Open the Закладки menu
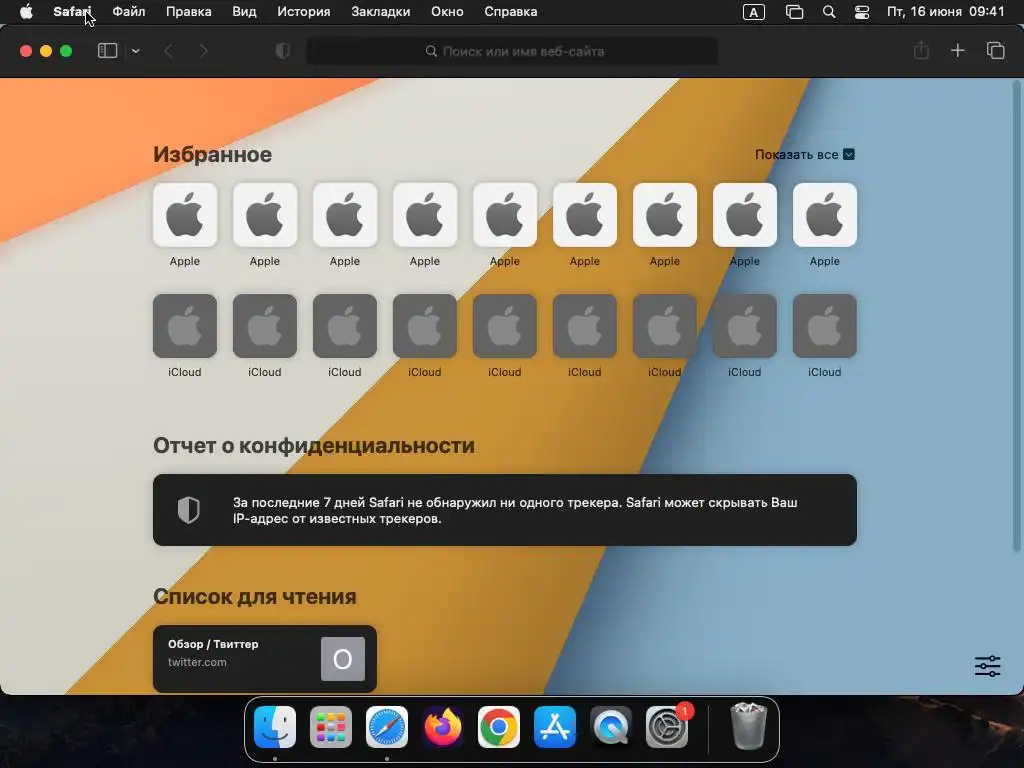This screenshot has width=1024, height=768. [381, 12]
